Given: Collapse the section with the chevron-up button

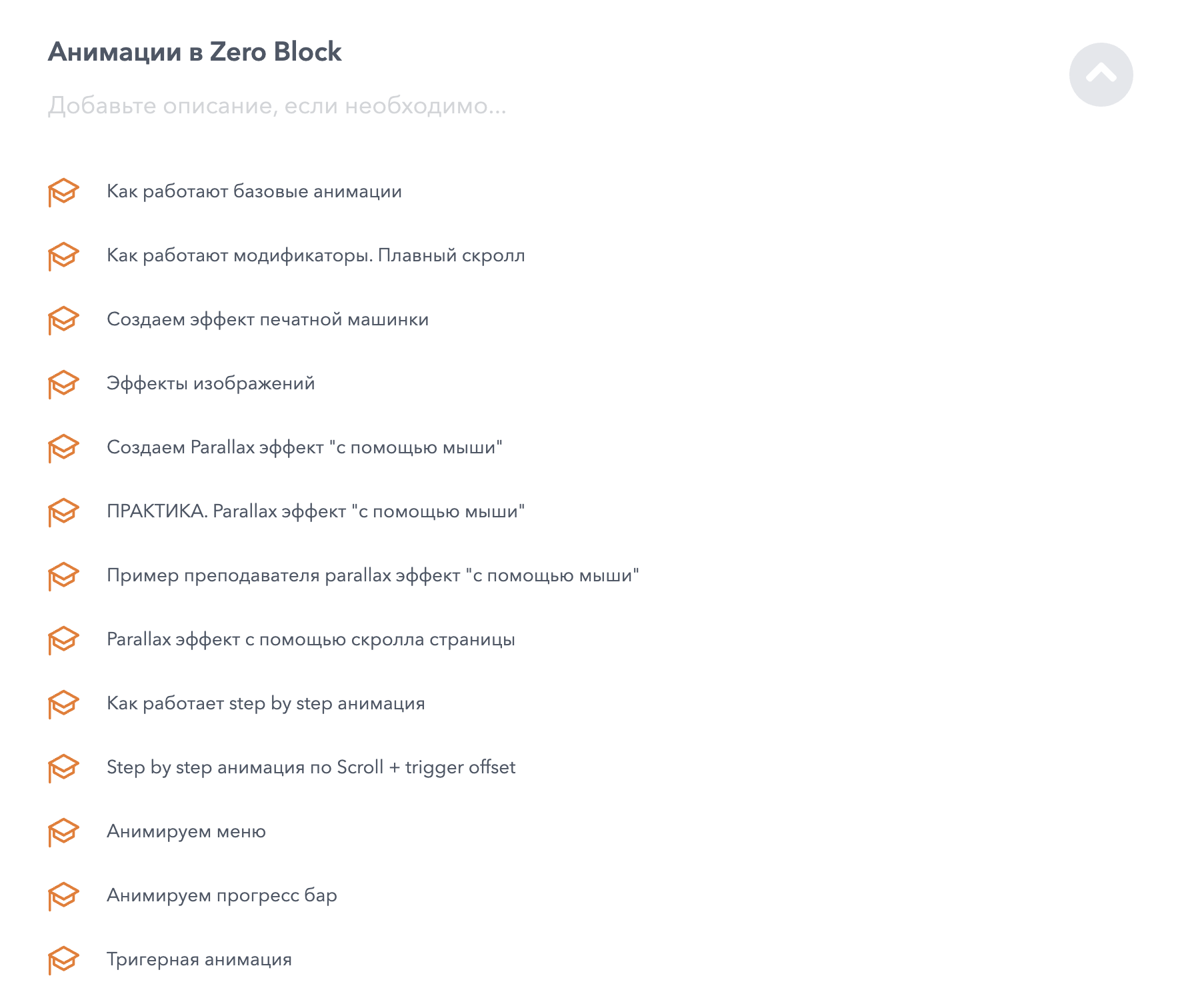Looking at the screenshot, I should pos(1101,75).
